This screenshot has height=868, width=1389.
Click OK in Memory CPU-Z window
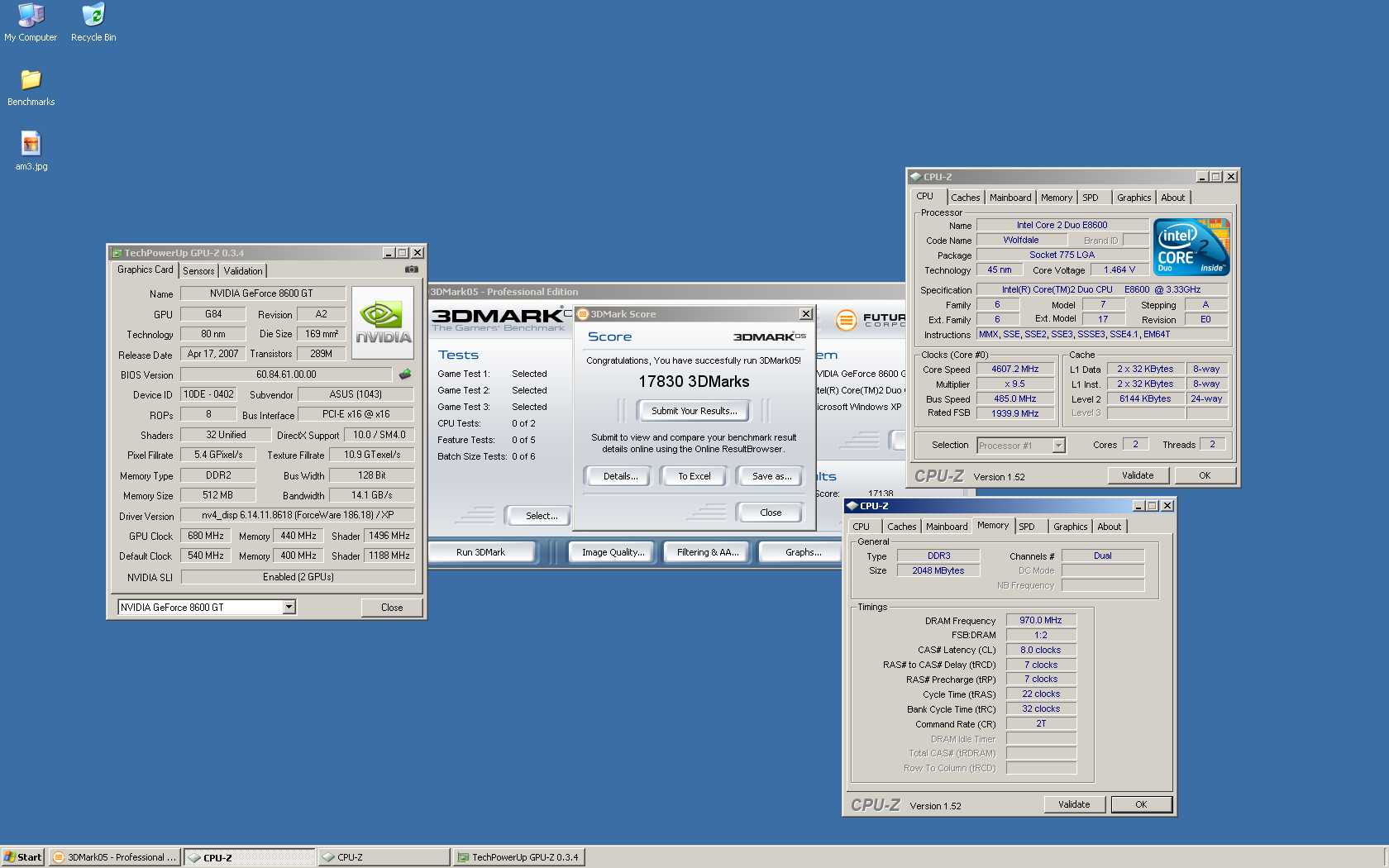(1141, 804)
